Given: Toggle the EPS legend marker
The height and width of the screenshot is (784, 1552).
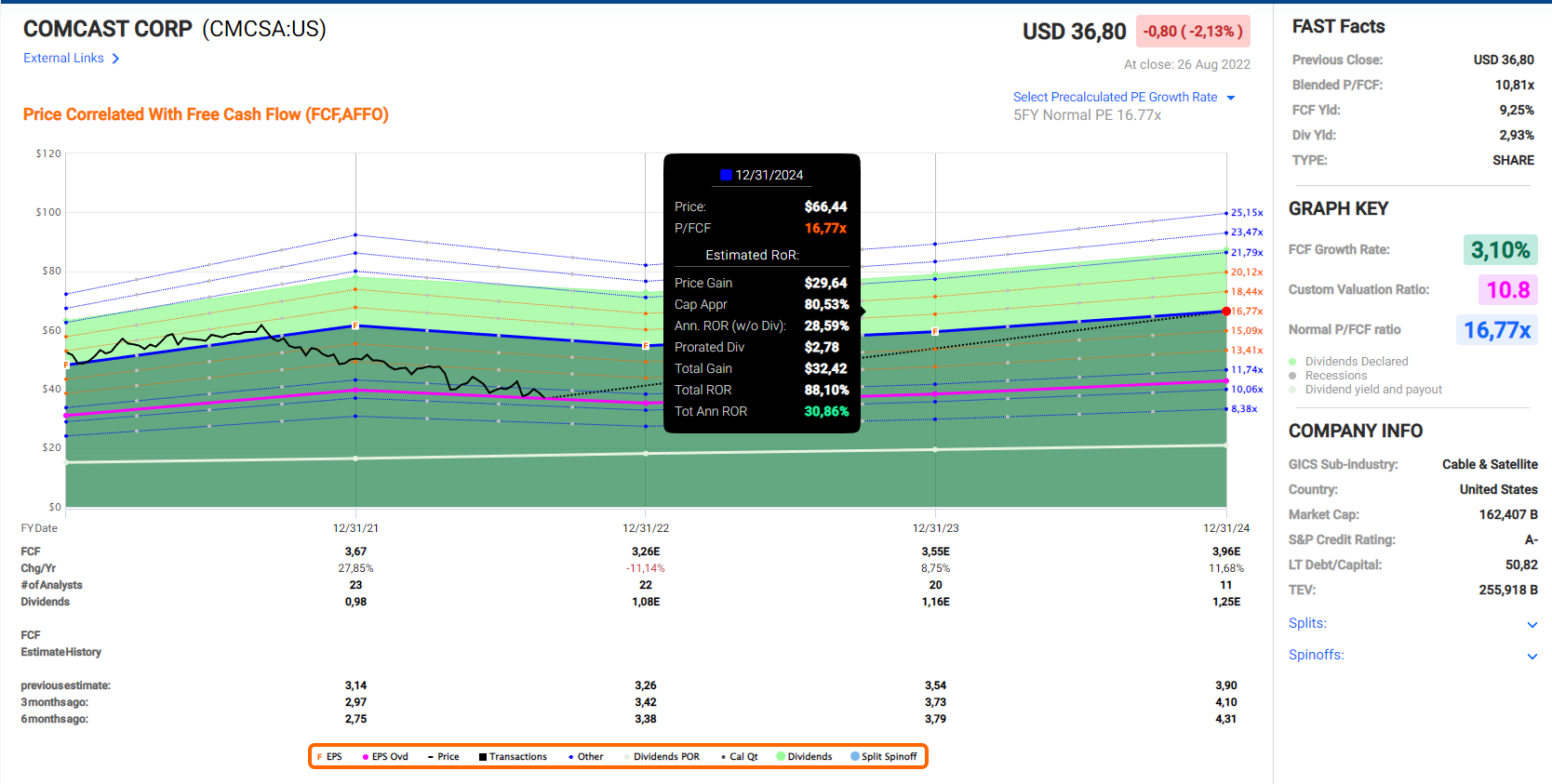Looking at the screenshot, I should pos(329,757).
